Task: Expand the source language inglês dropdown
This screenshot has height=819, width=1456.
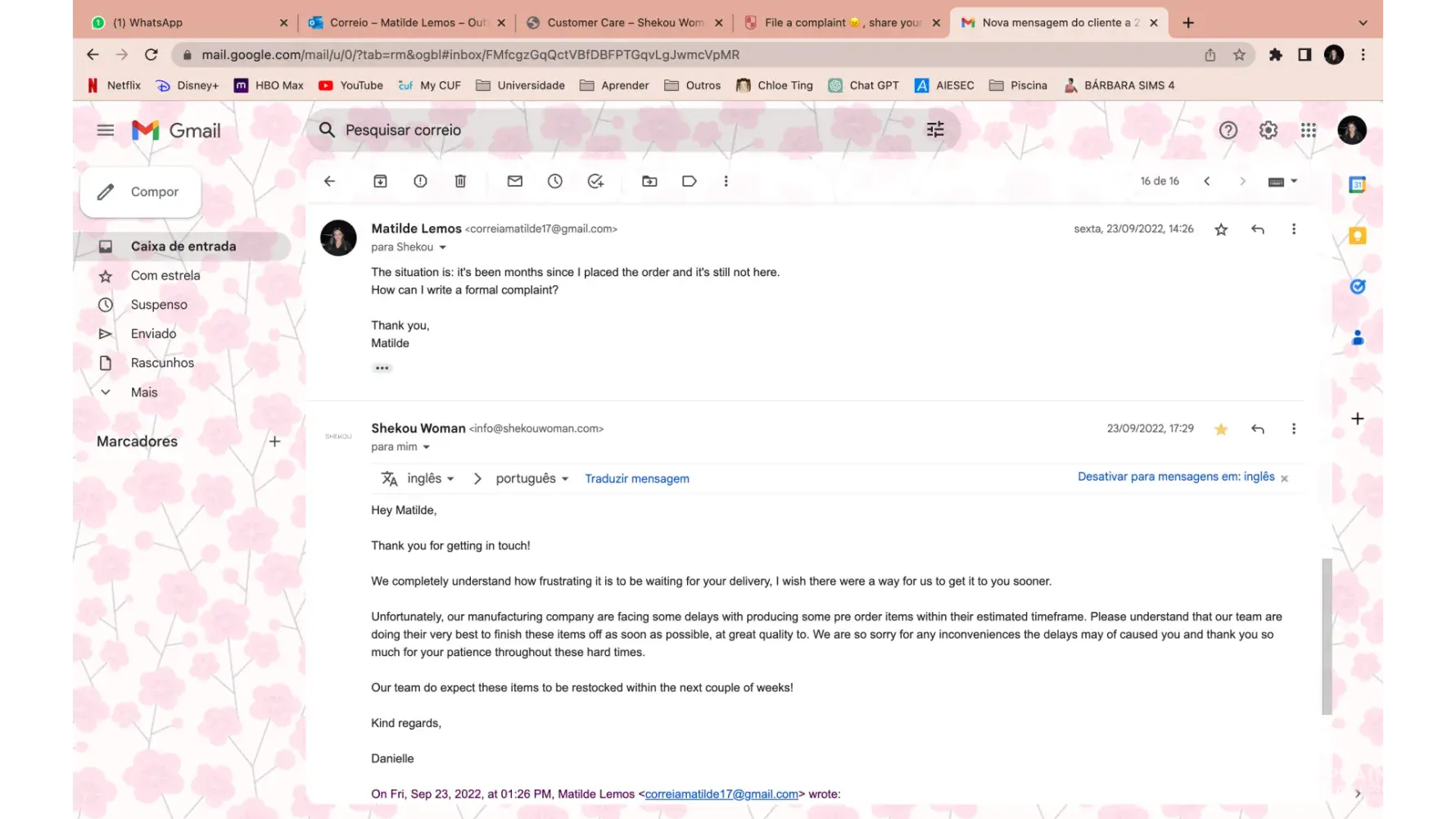Action: [x=431, y=478]
